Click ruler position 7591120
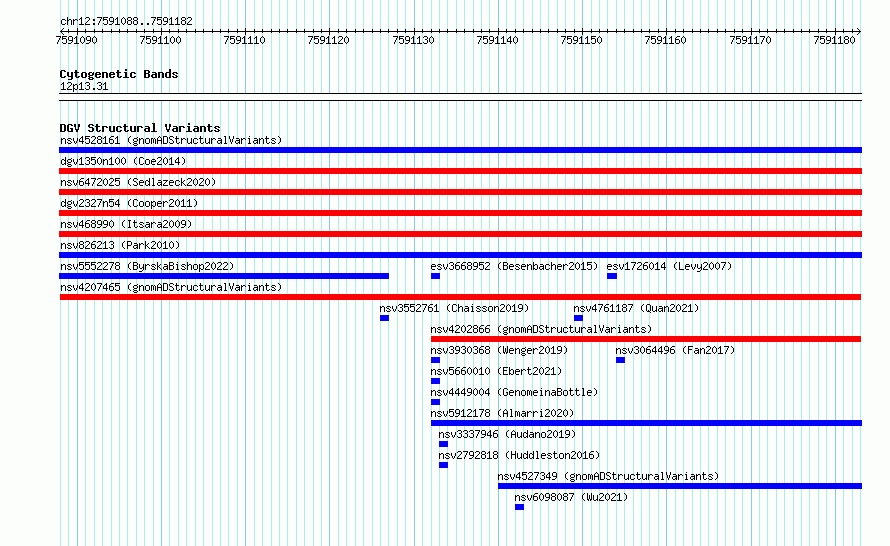 click(328, 40)
